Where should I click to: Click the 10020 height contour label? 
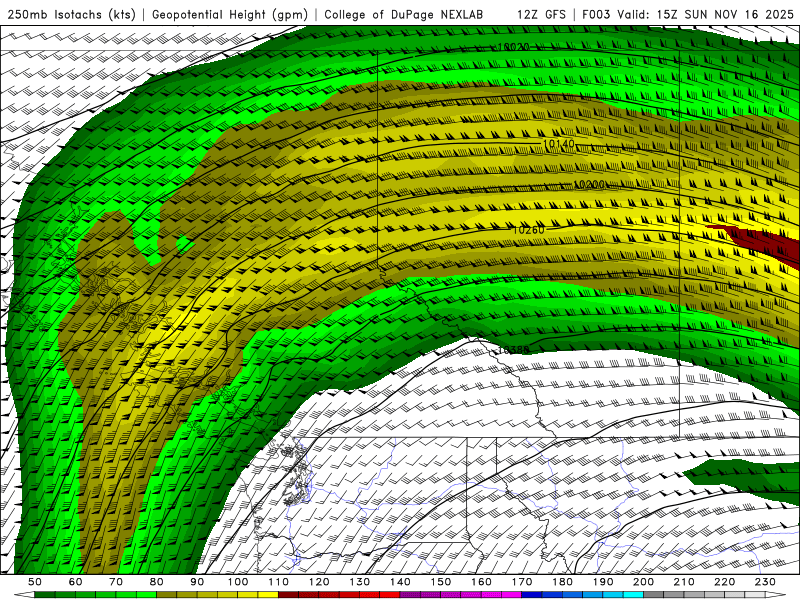(513, 47)
